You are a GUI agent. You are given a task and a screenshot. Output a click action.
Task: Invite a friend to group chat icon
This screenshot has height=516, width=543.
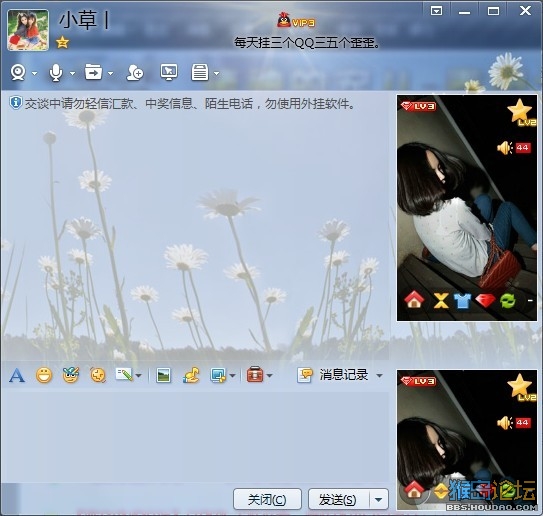[x=135, y=73]
